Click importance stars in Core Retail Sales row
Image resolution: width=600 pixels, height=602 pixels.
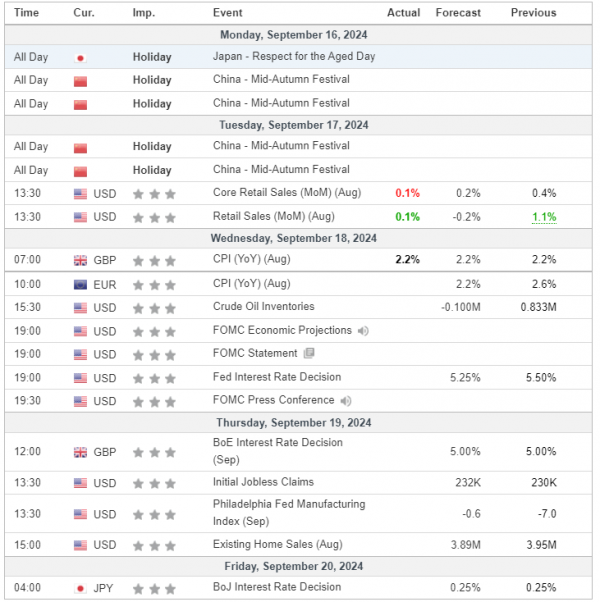[x=154, y=194]
